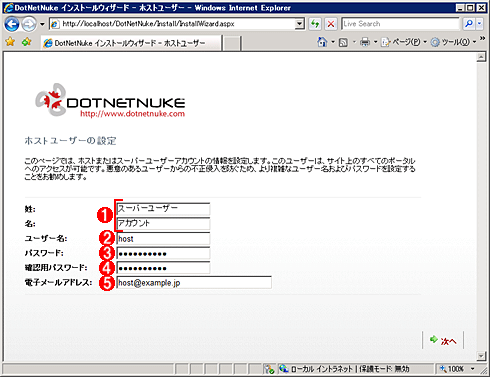Viewport: 490px width, 377px height.
Task: Click the red Stop loading icon
Action: tap(331, 24)
